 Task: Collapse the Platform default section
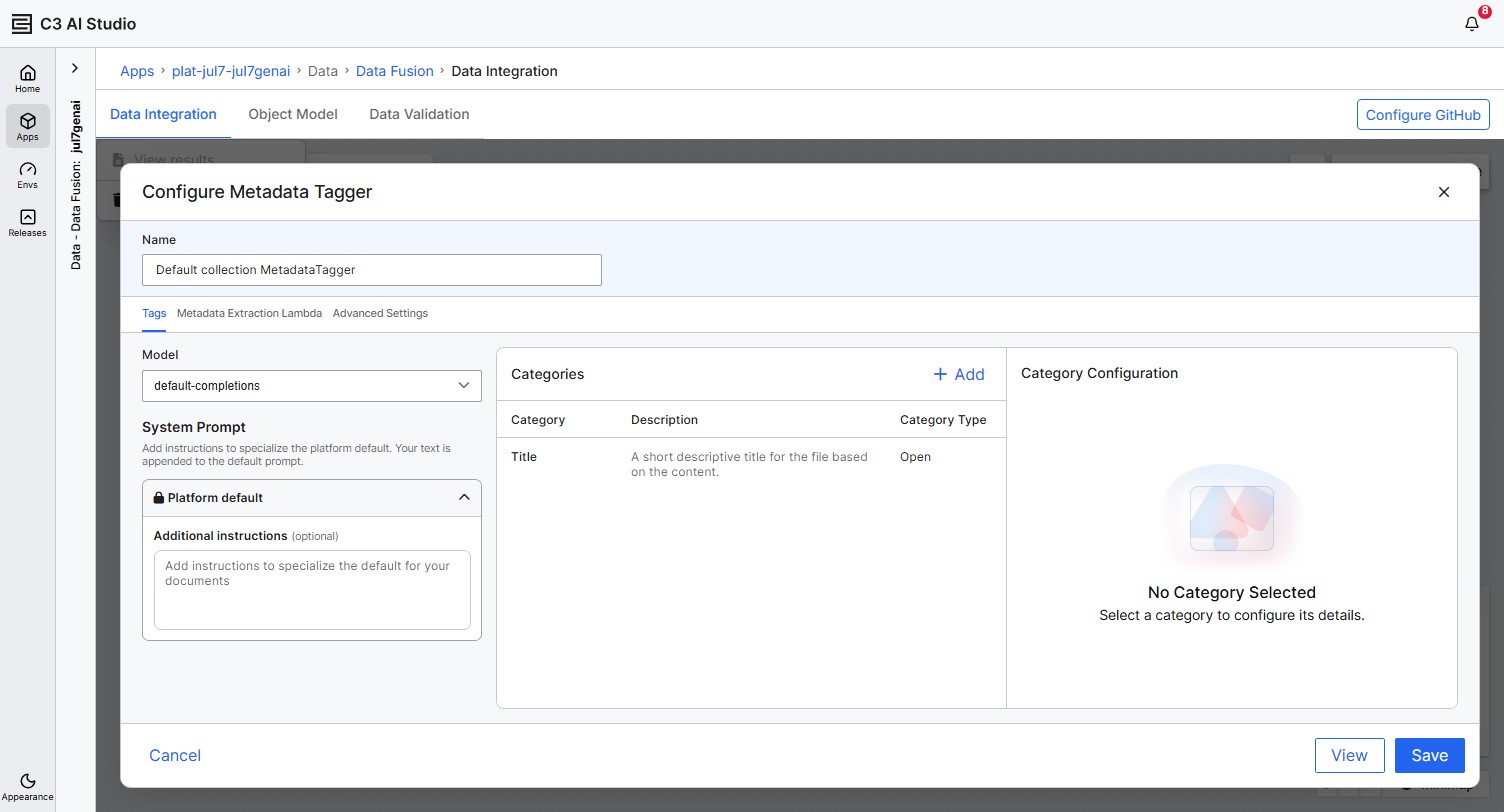(x=464, y=497)
